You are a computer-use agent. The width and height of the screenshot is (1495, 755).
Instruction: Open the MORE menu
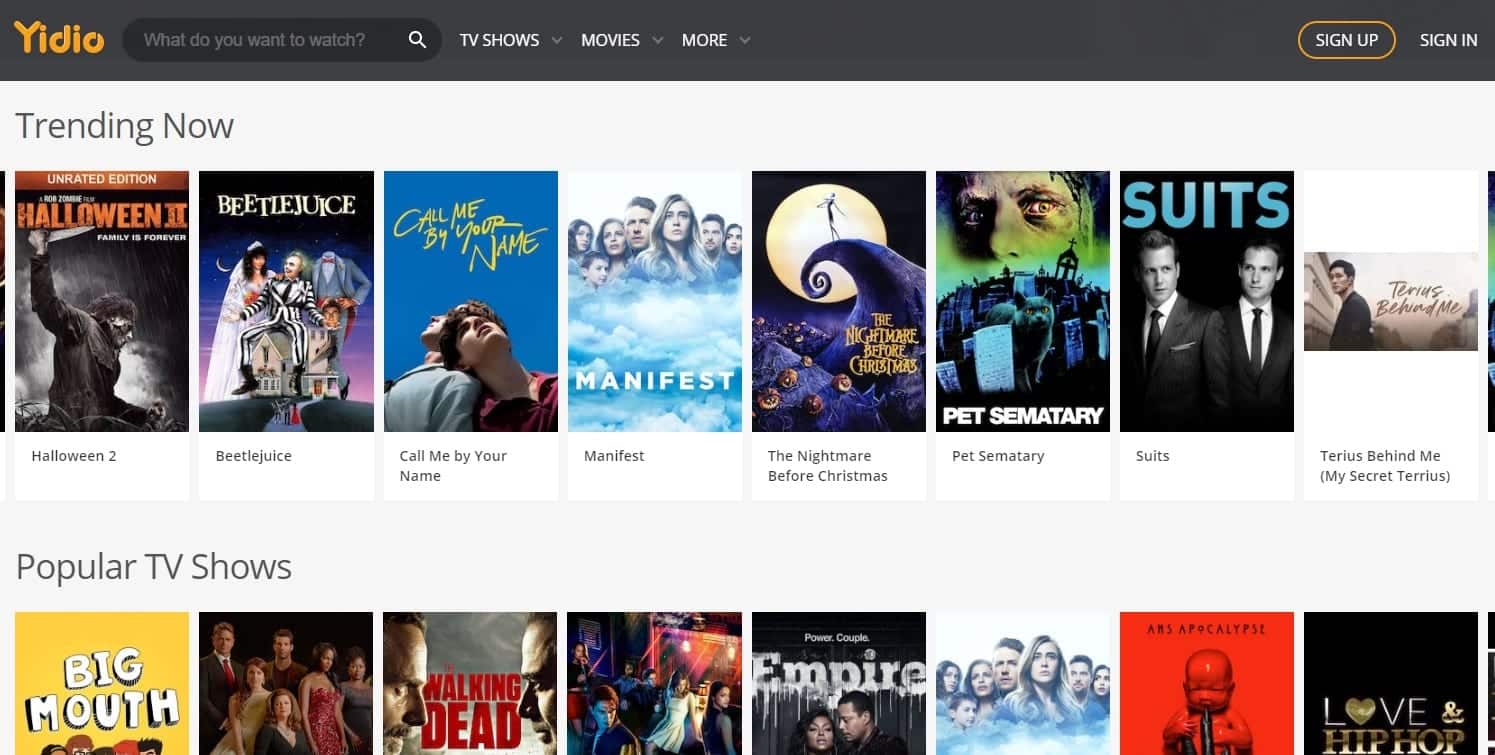click(704, 40)
